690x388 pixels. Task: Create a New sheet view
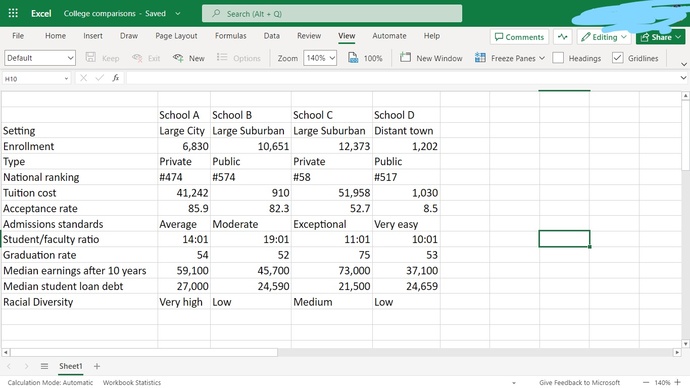coord(189,58)
